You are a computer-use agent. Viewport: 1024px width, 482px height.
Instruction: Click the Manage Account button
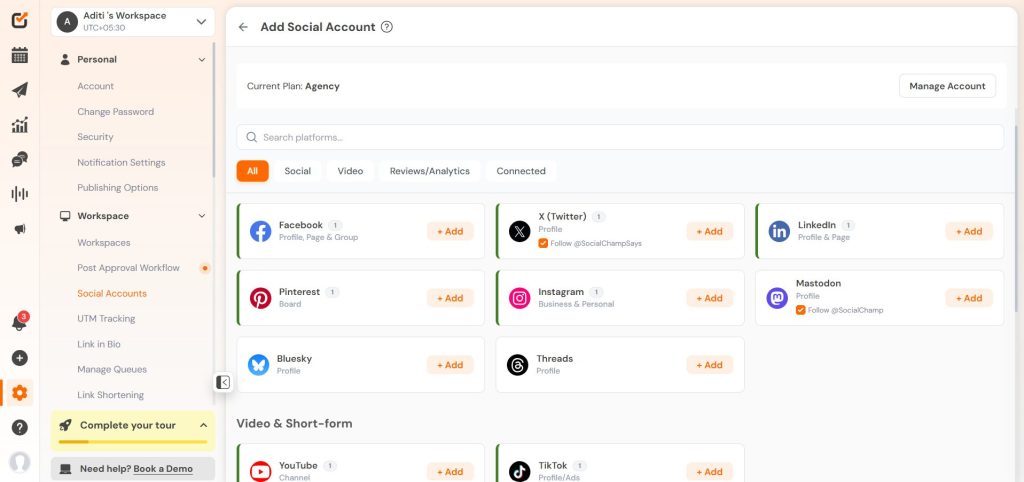tap(948, 86)
